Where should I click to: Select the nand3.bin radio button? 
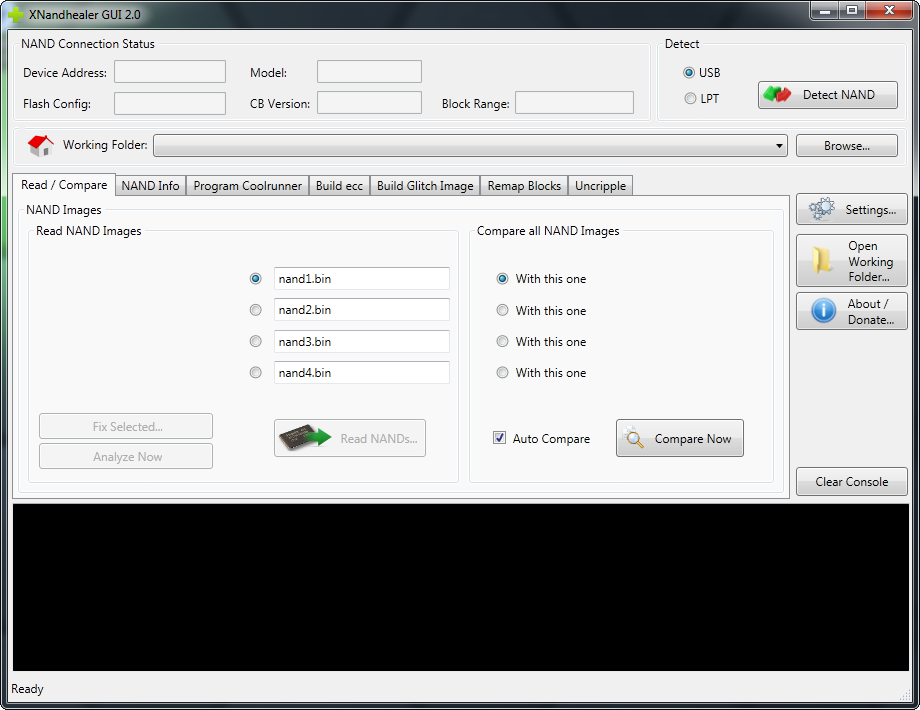tap(256, 342)
